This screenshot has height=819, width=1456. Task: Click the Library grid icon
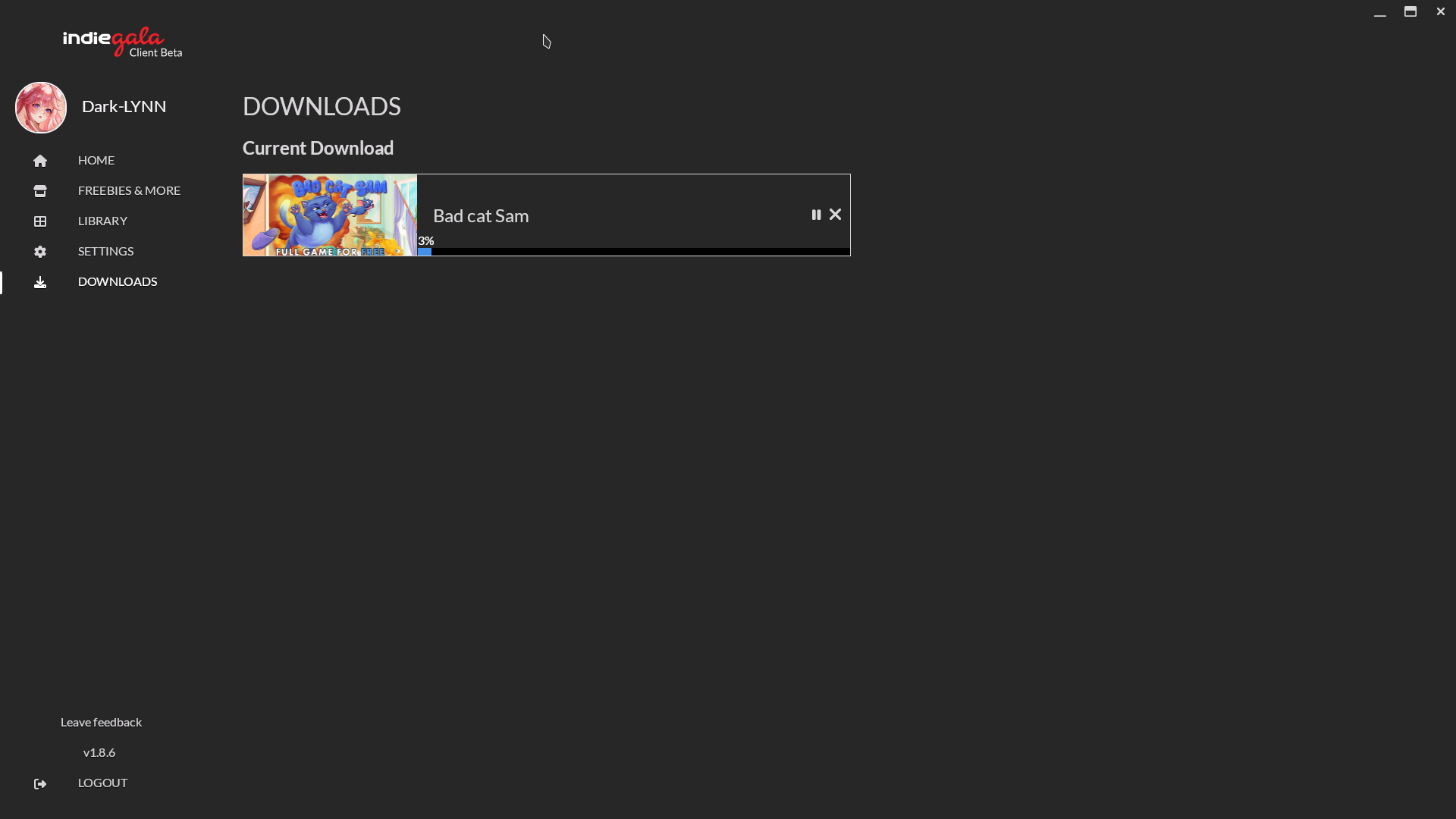(40, 221)
